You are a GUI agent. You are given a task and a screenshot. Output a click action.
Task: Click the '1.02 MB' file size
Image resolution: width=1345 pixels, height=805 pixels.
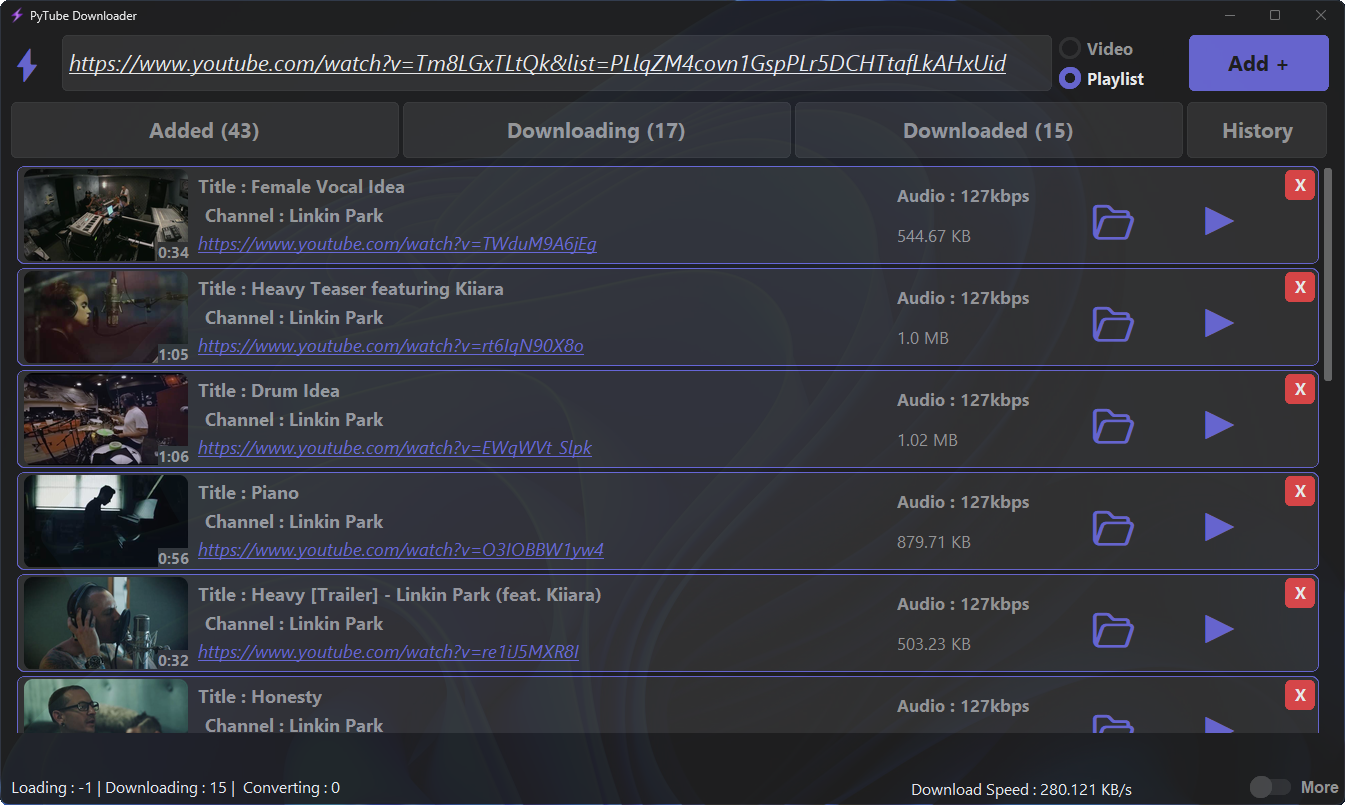pos(927,440)
